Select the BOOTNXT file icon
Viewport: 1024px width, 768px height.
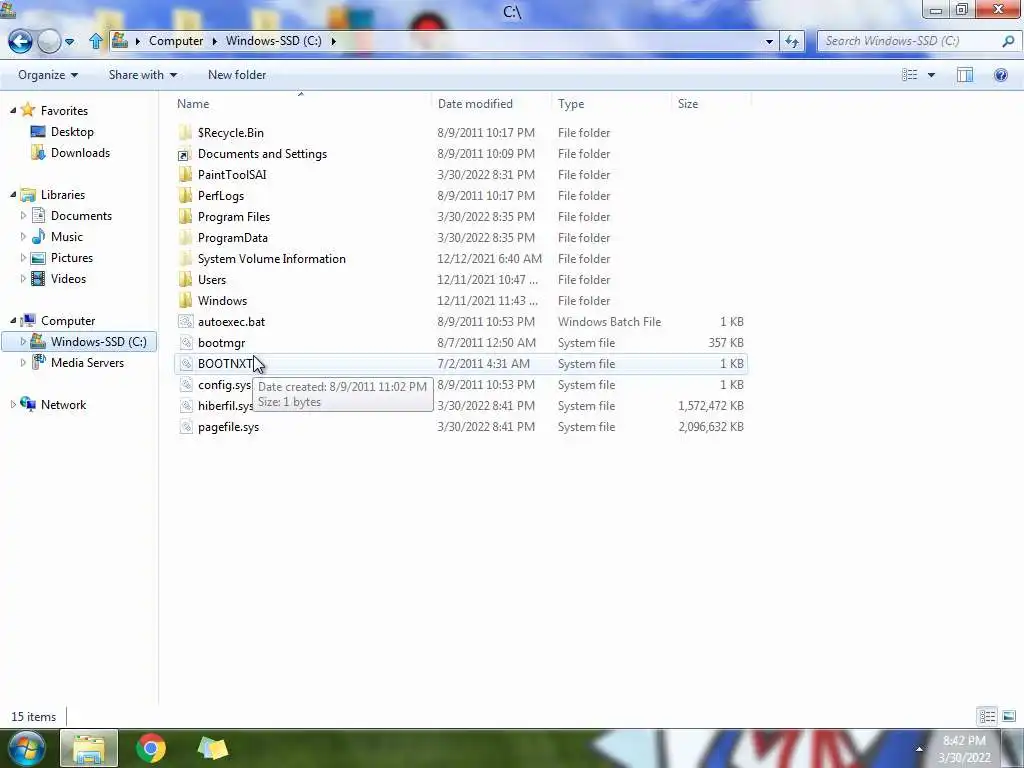pyautogui.click(x=185, y=364)
